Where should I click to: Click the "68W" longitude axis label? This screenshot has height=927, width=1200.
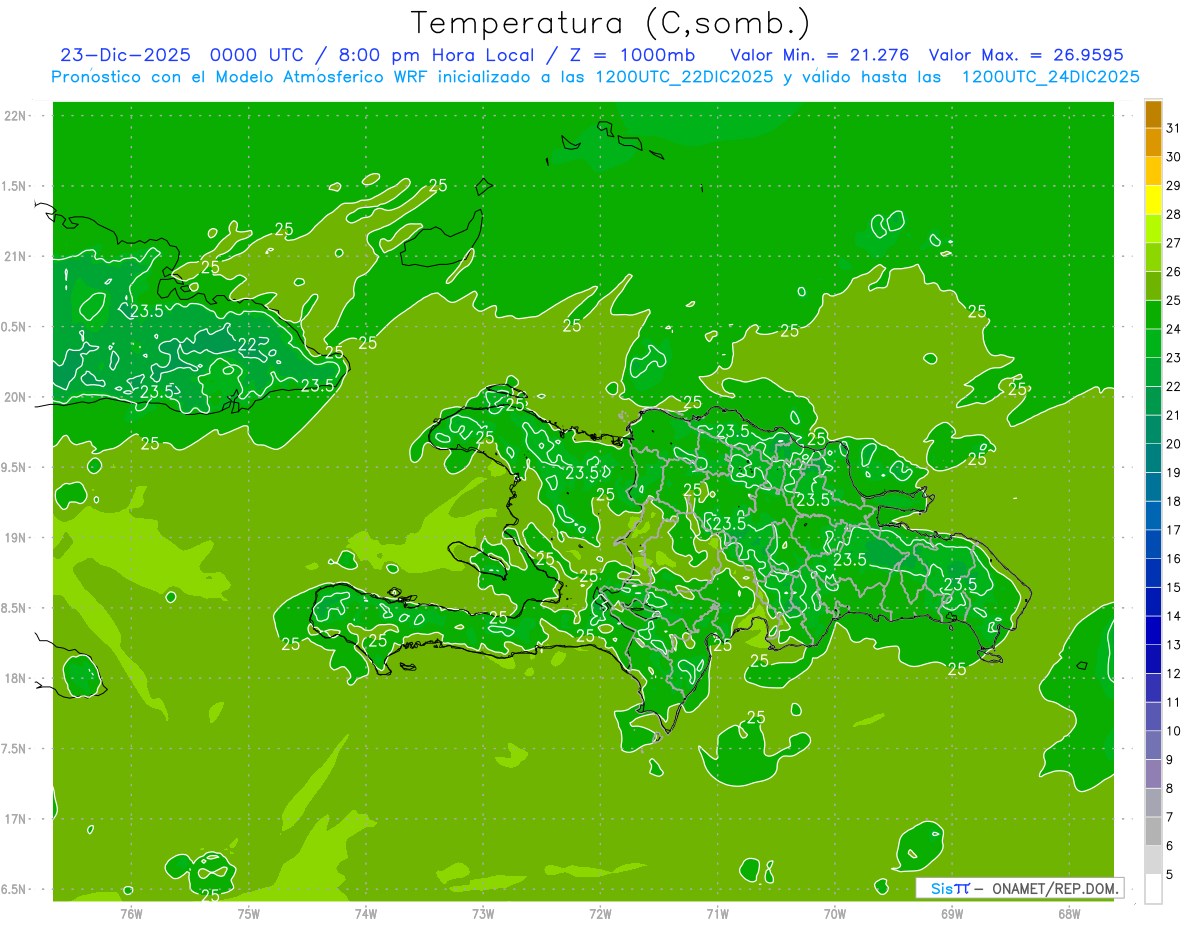pos(1069,914)
